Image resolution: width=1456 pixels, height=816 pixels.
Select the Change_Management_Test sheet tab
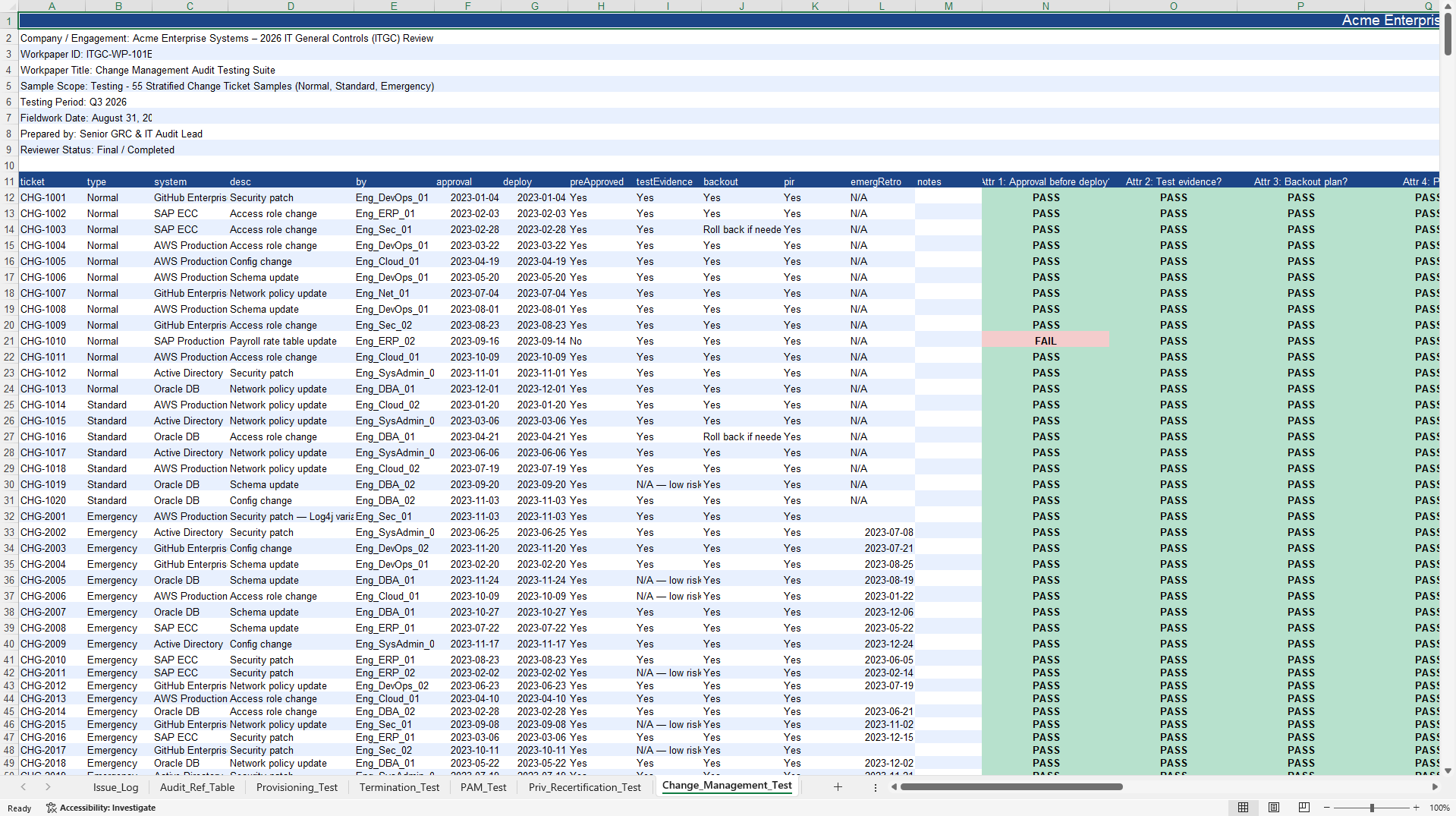pyautogui.click(x=727, y=786)
